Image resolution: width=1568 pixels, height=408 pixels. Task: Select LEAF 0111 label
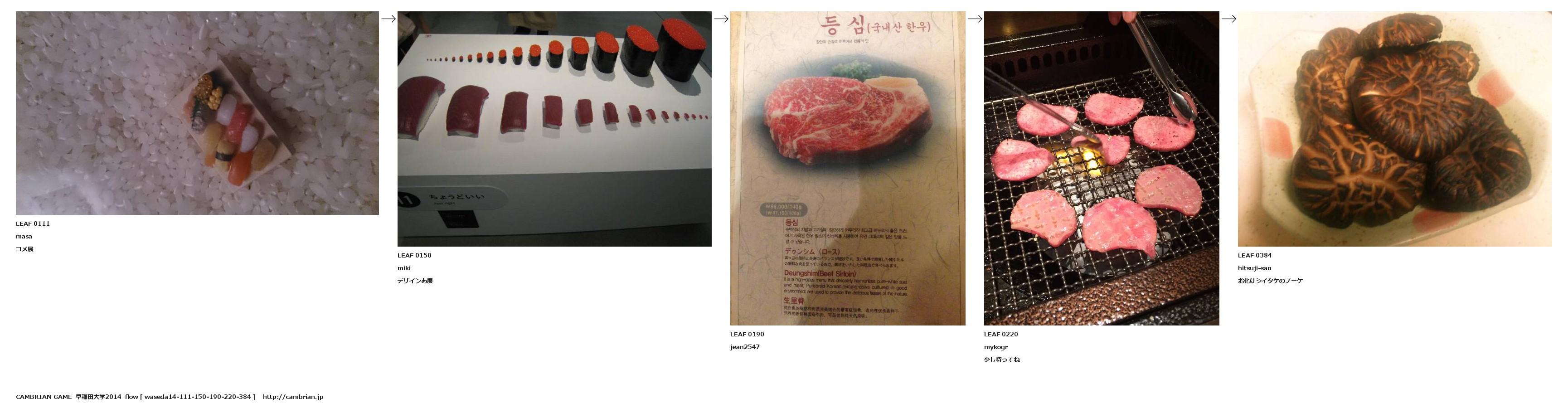pos(33,223)
